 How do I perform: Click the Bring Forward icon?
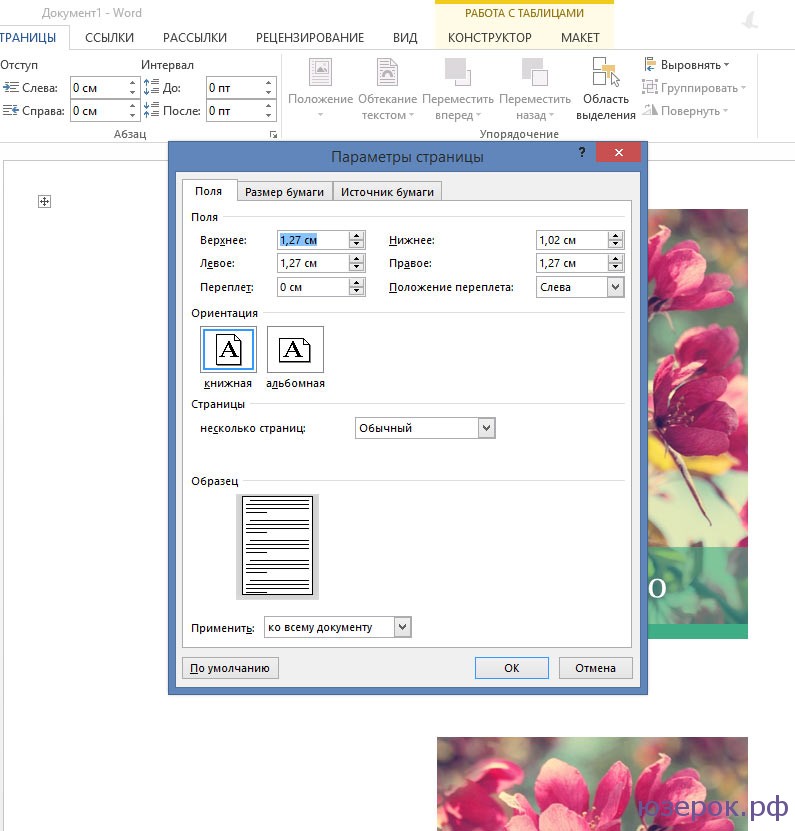point(457,72)
